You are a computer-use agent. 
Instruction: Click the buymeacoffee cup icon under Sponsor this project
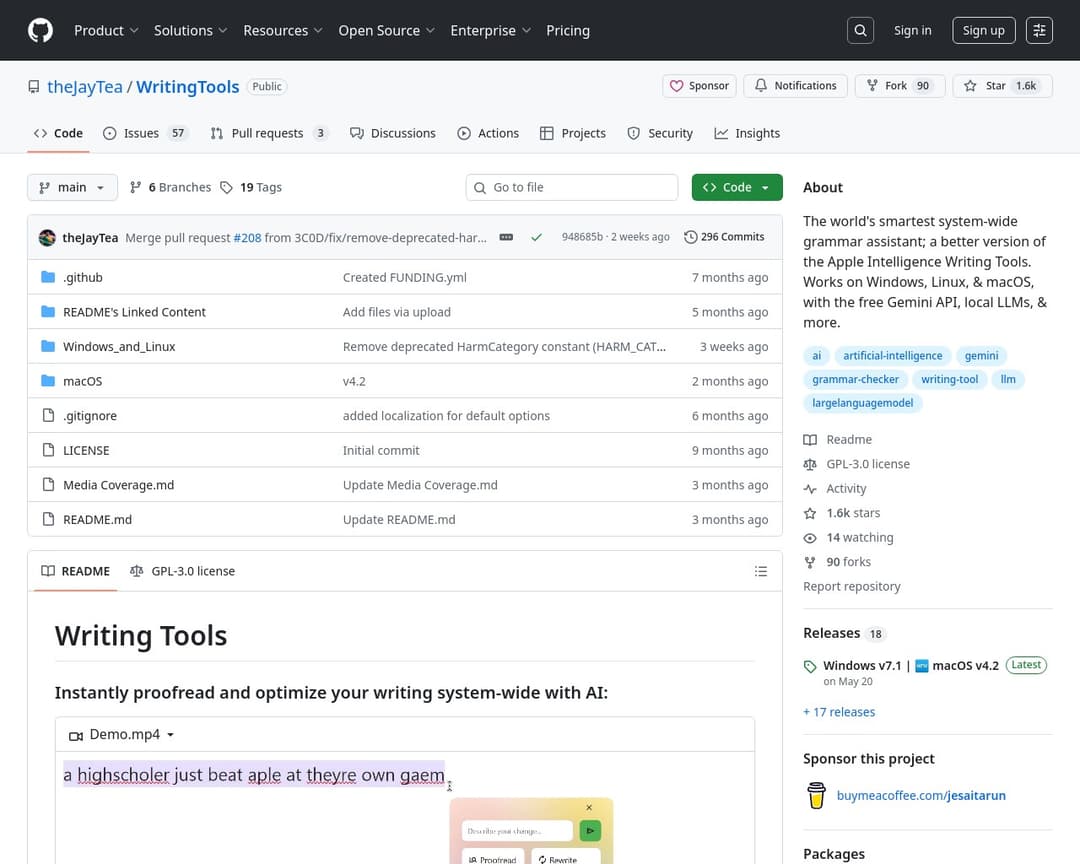click(816, 795)
